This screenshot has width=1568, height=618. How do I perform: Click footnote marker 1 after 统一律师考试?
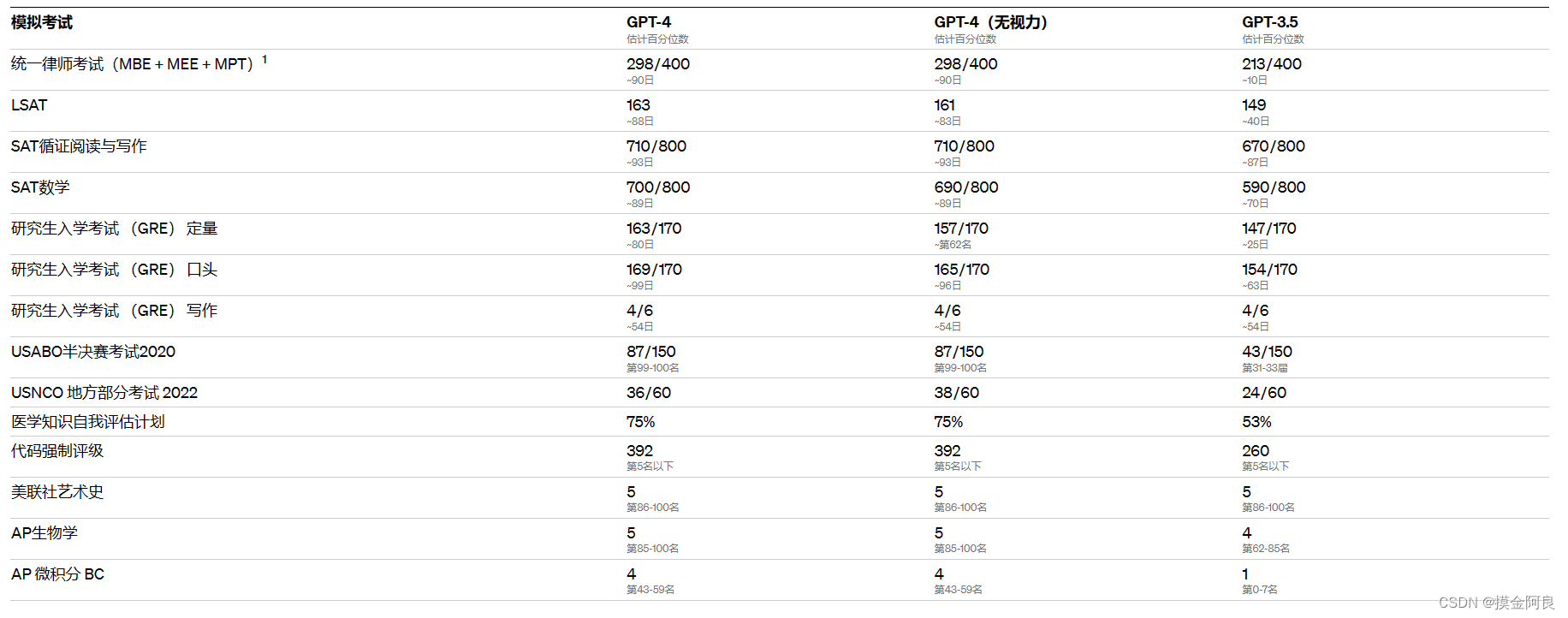(264, 59)
